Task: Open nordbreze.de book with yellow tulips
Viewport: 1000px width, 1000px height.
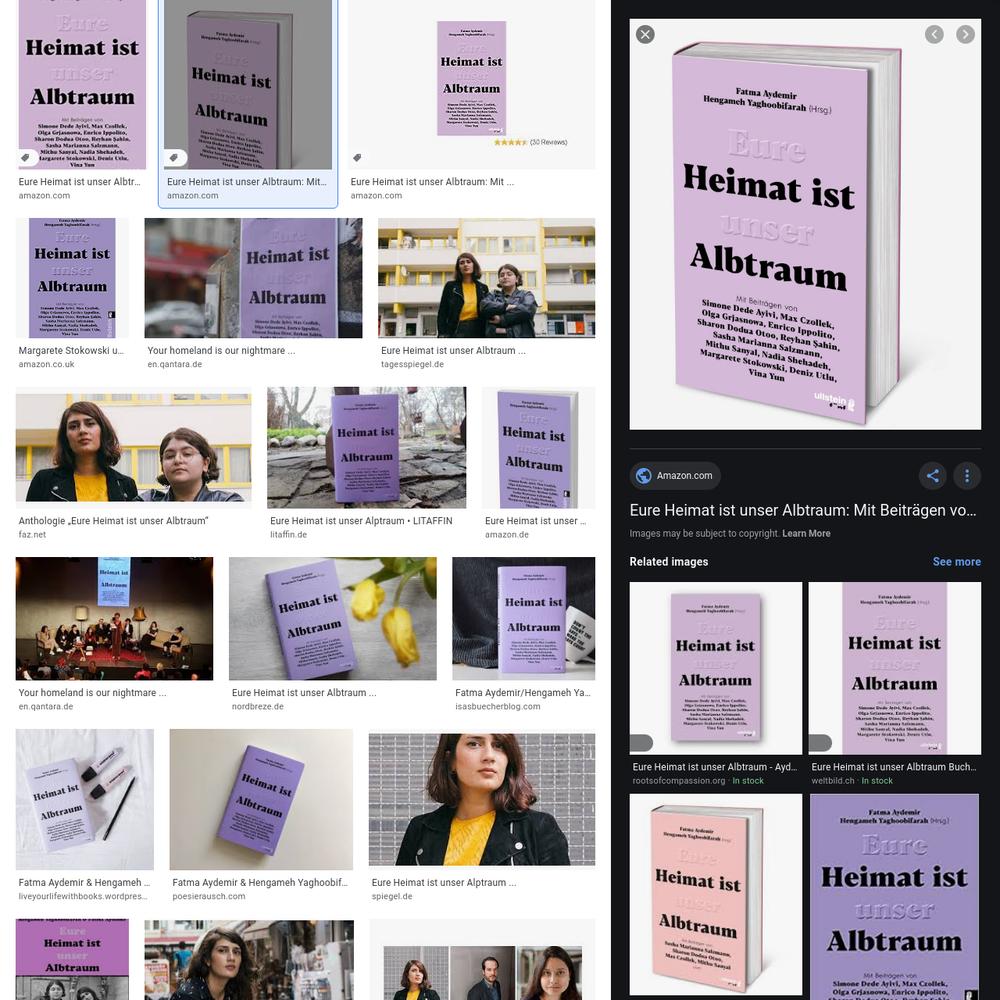Action: click(x=333, y=619)
